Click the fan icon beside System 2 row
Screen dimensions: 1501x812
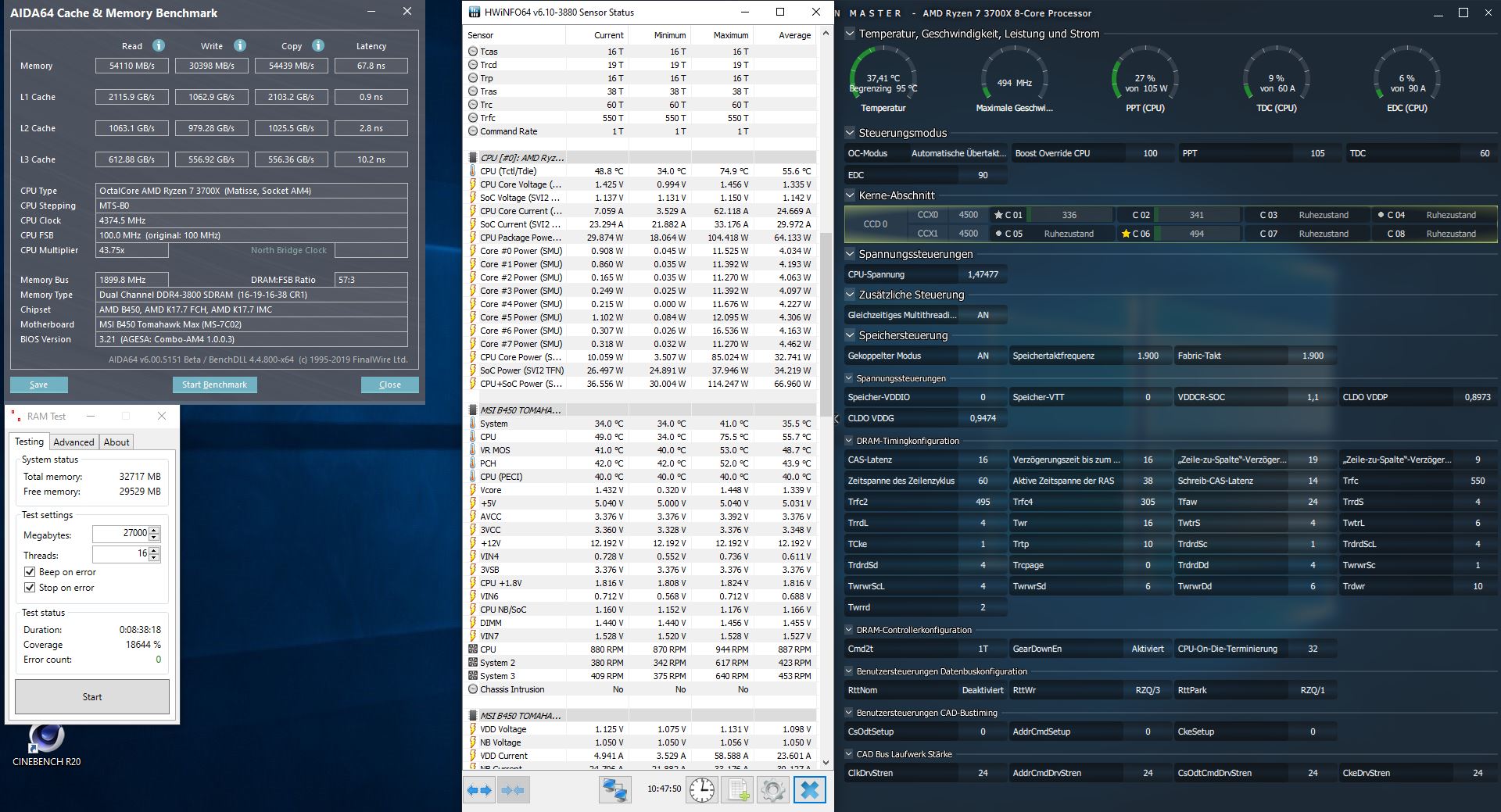[x=473, y=663]
